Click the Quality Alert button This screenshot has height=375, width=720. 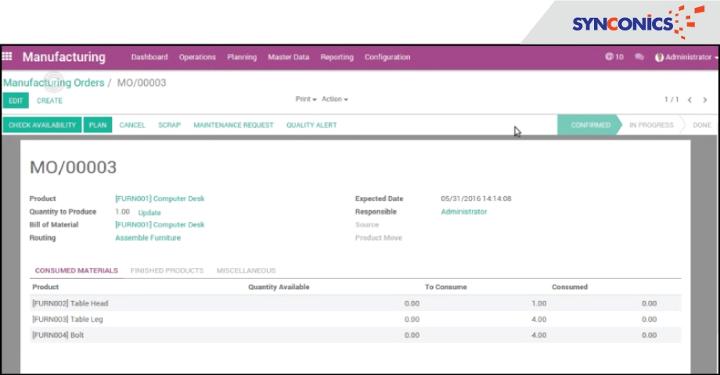point(311,125)
